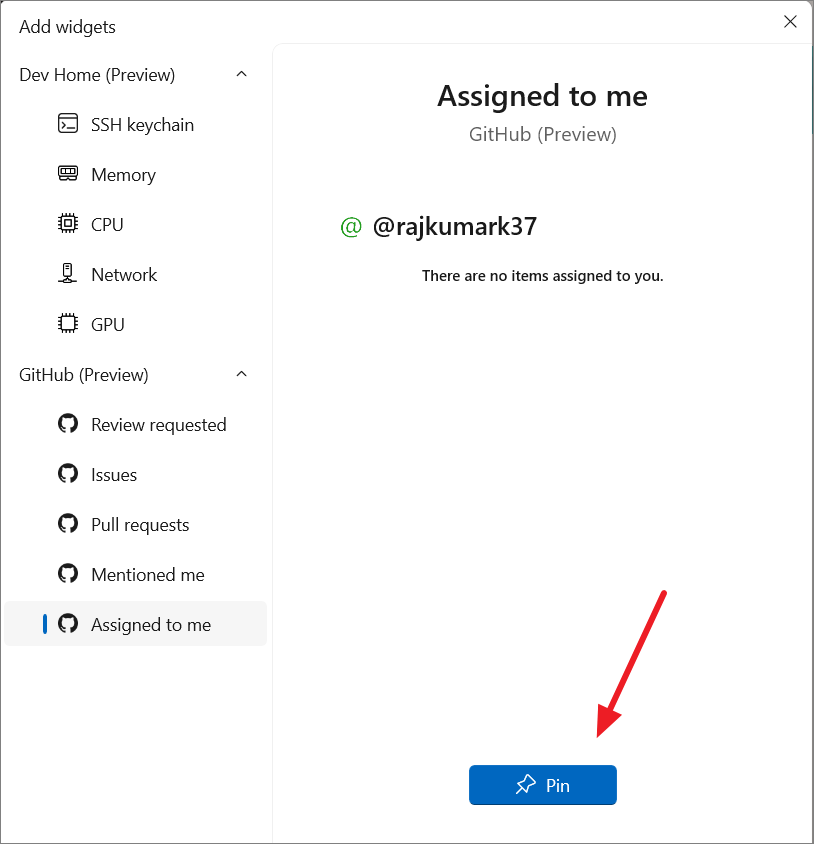
Task: Click the Memory RAM icon
Action: tap(68, 173)
